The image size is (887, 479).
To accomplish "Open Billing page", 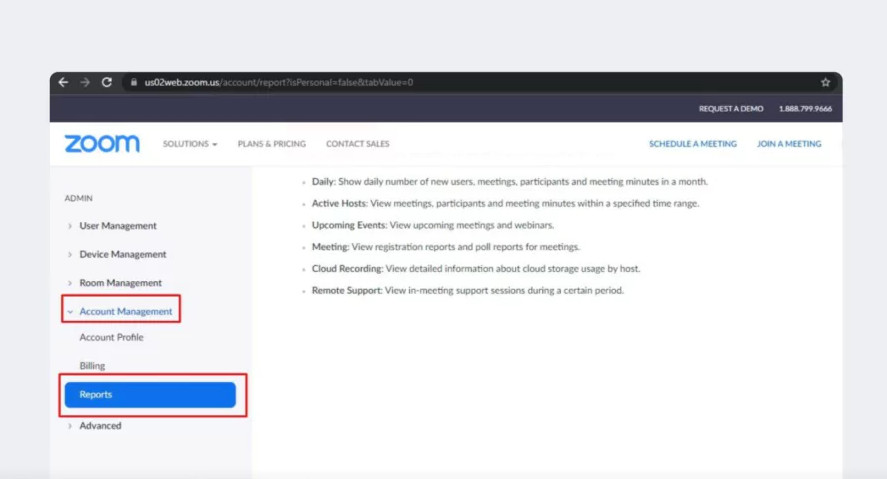I will point(92,366).
